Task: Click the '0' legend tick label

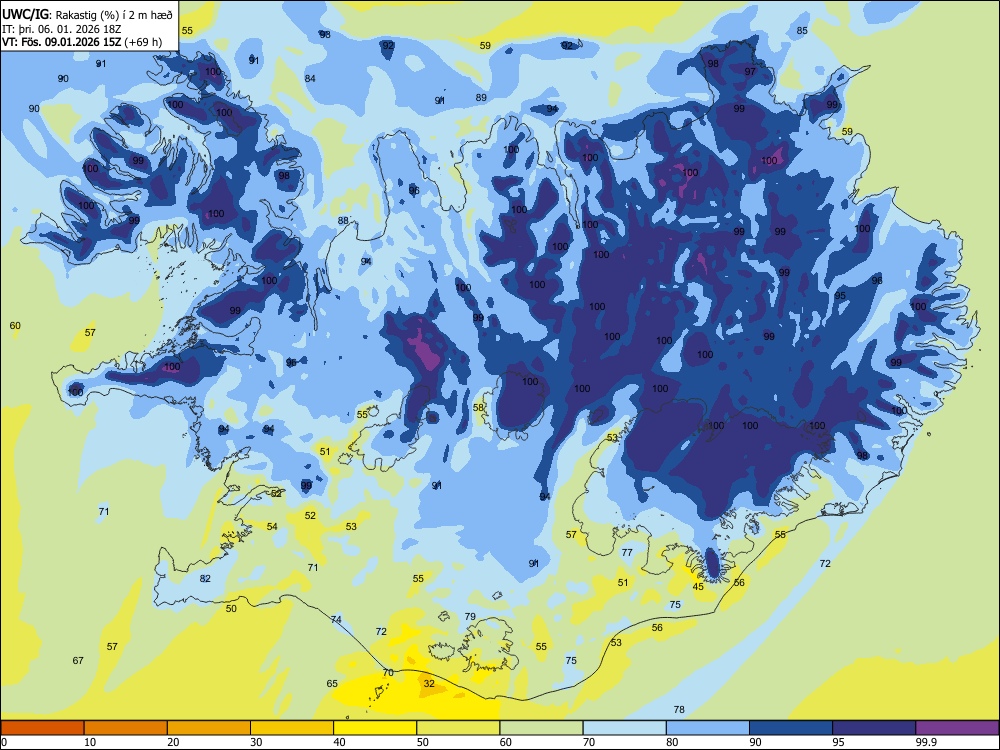Action: coord(4,742)
